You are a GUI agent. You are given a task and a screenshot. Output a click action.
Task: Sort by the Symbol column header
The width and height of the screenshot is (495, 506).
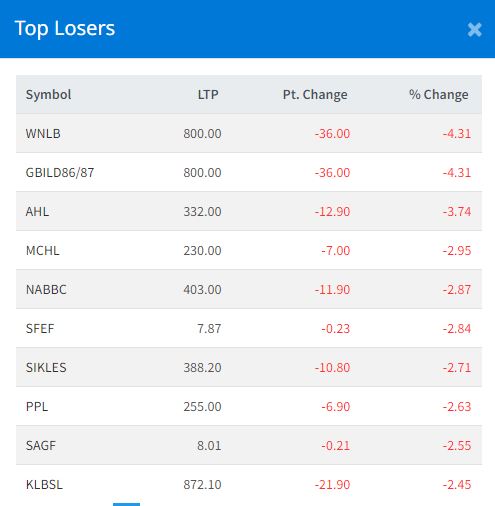click(48, 95)
